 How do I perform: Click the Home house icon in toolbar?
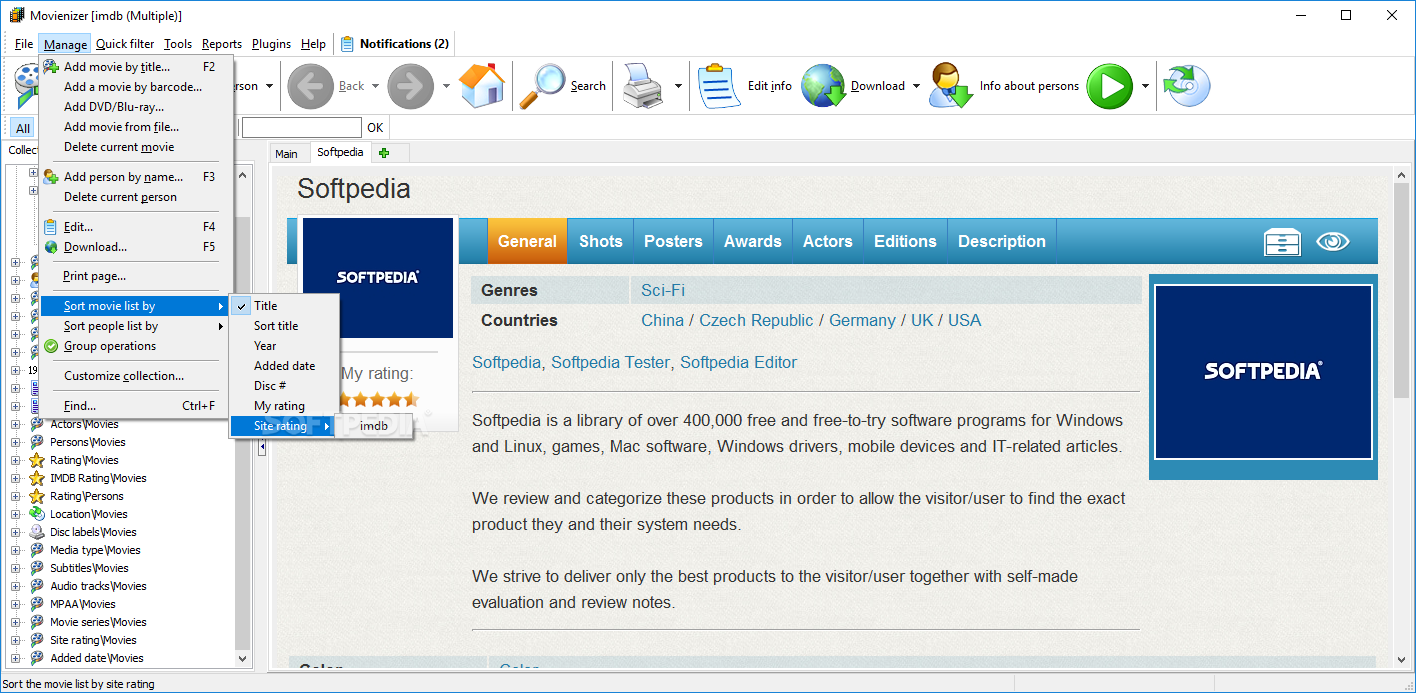482,86
